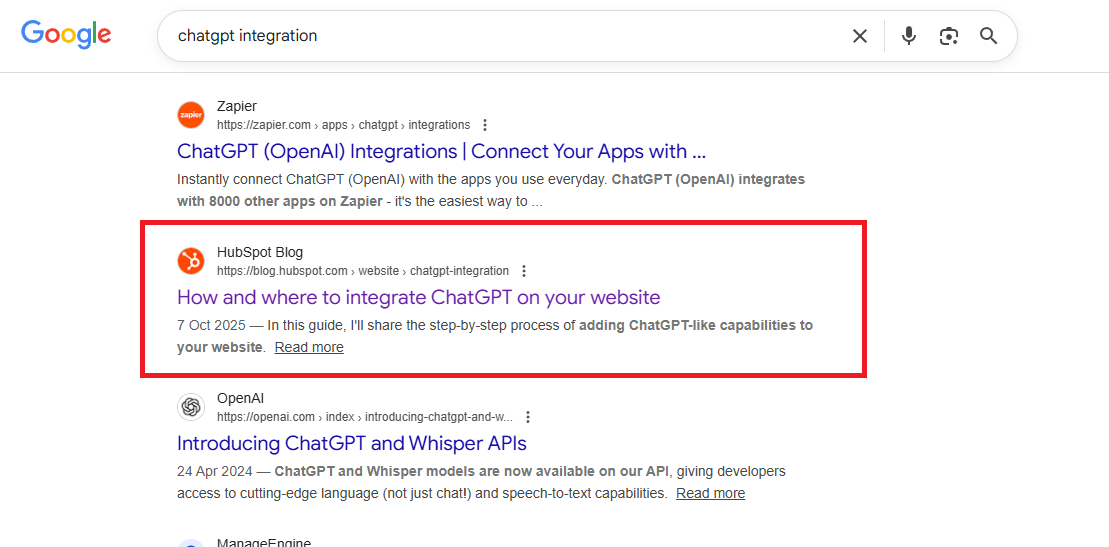The width and height of the screenshot is (1109, 547).
Task: Focus the 'chatgpt integration' search box
Action: click(x=500, y=36)
